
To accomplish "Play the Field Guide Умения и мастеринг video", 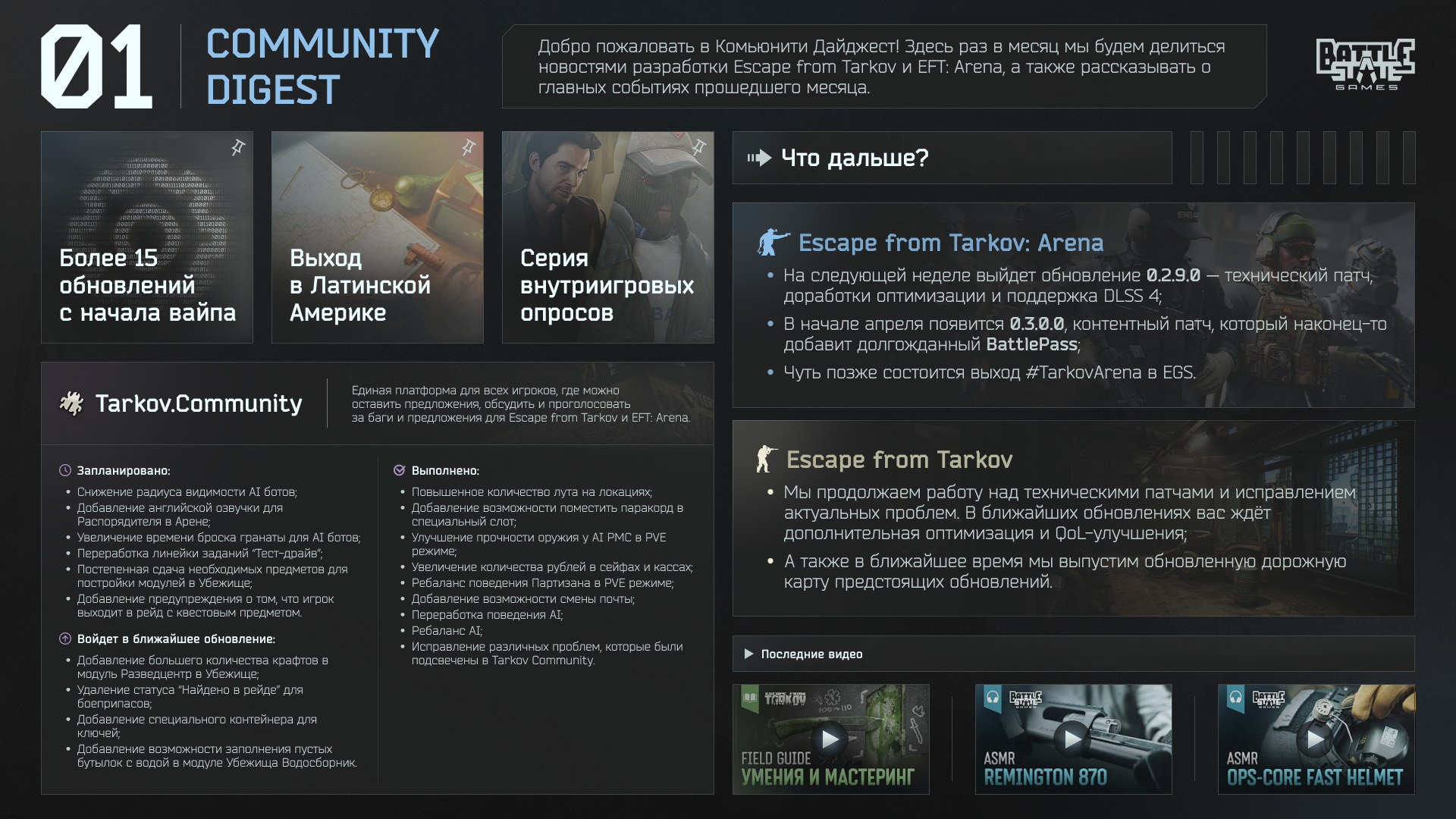I will (830, 739).
